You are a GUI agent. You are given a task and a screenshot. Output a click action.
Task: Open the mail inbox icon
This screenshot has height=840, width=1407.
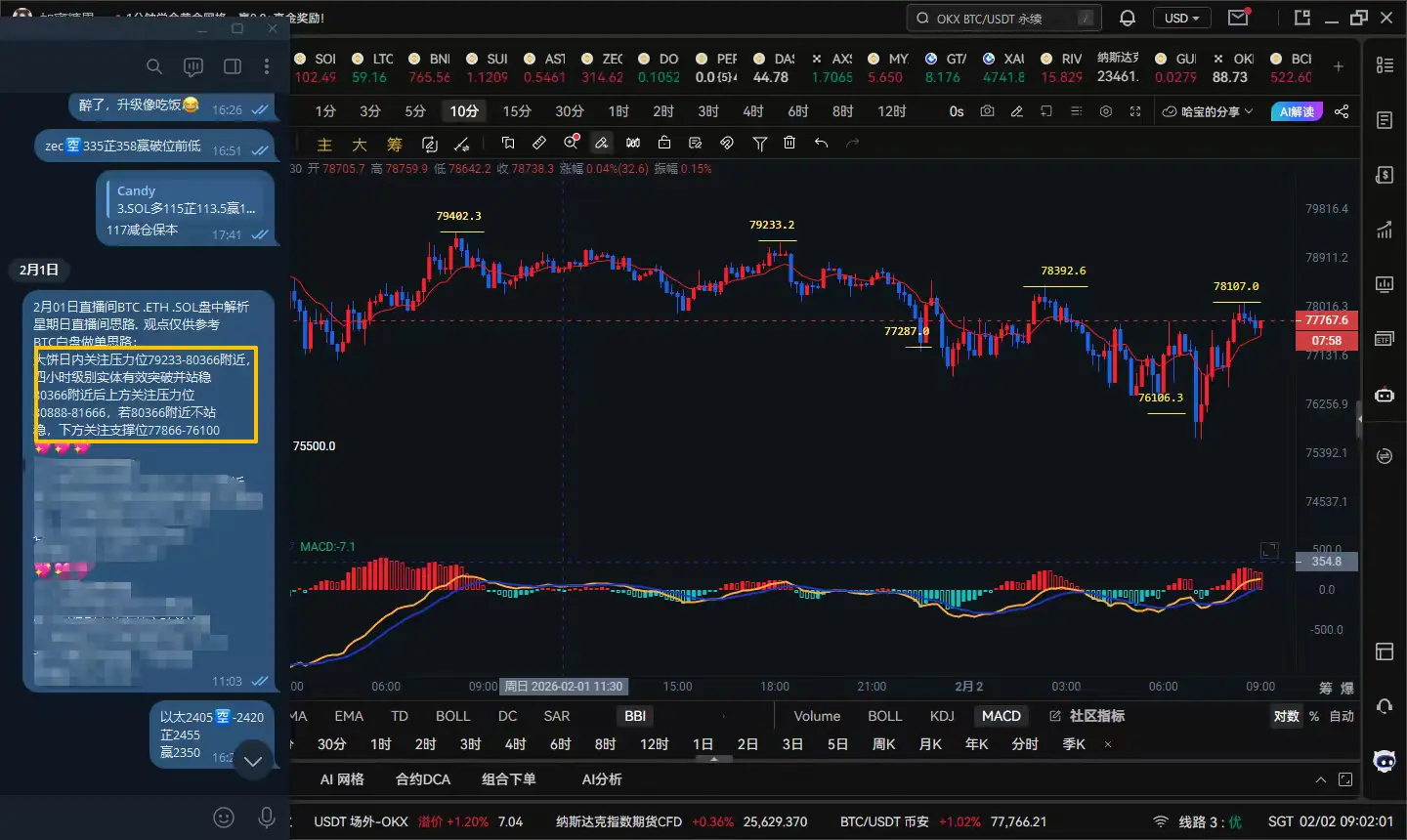pyautogui.click(x=1238, y=19)
